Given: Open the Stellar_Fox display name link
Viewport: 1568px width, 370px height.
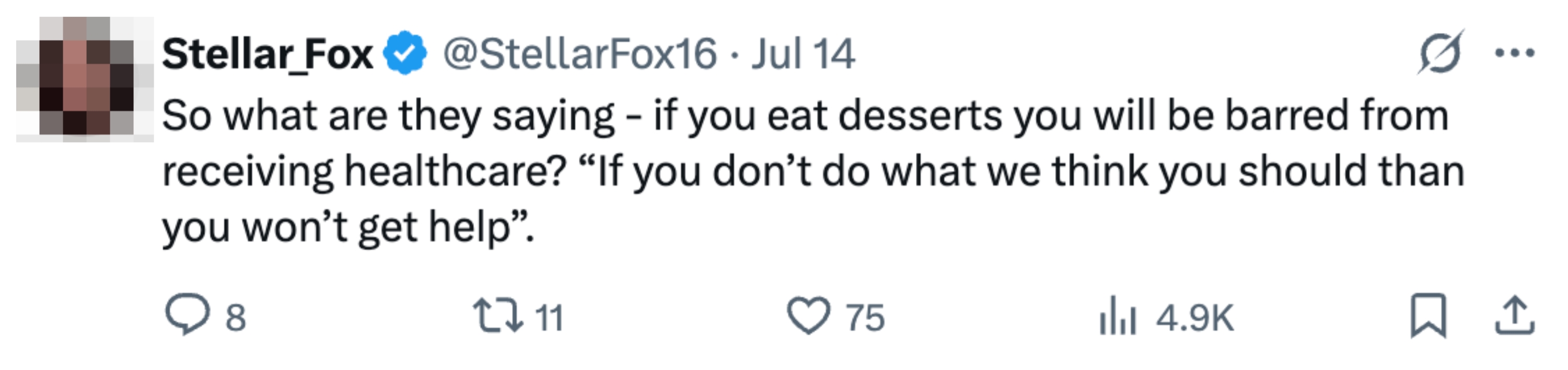Looking at the screenshot, I should coord(267,54).
